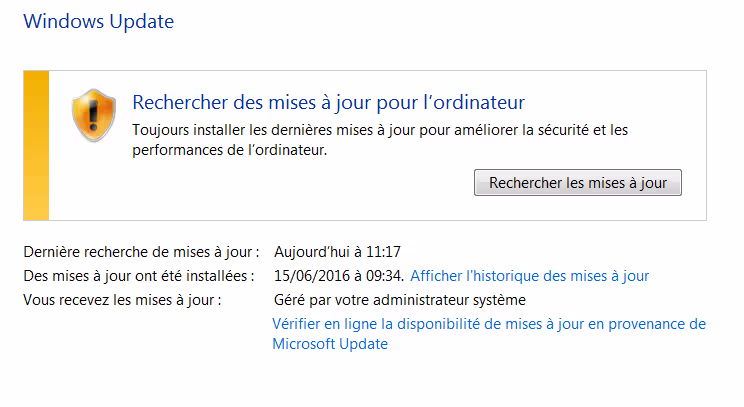This screenshot has height=407, width=744.
Task: Click the yellow warning shield icon
Action: pos(93,116)
